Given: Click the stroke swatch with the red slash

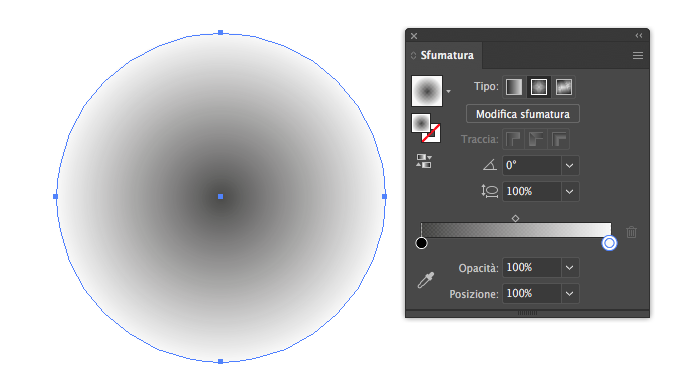Looking at the screenshot, I should point(431,133).
